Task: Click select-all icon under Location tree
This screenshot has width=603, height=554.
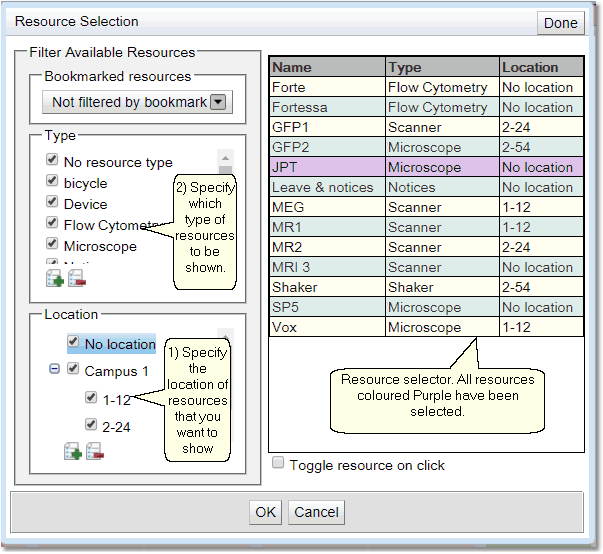Action: [x=72, y=453]
